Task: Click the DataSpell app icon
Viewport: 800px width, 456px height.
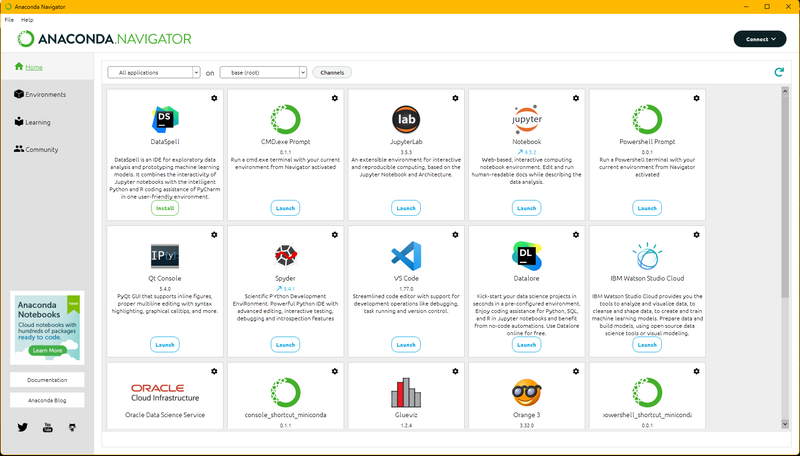Action: pyautogui.click(x=165, y=119)
